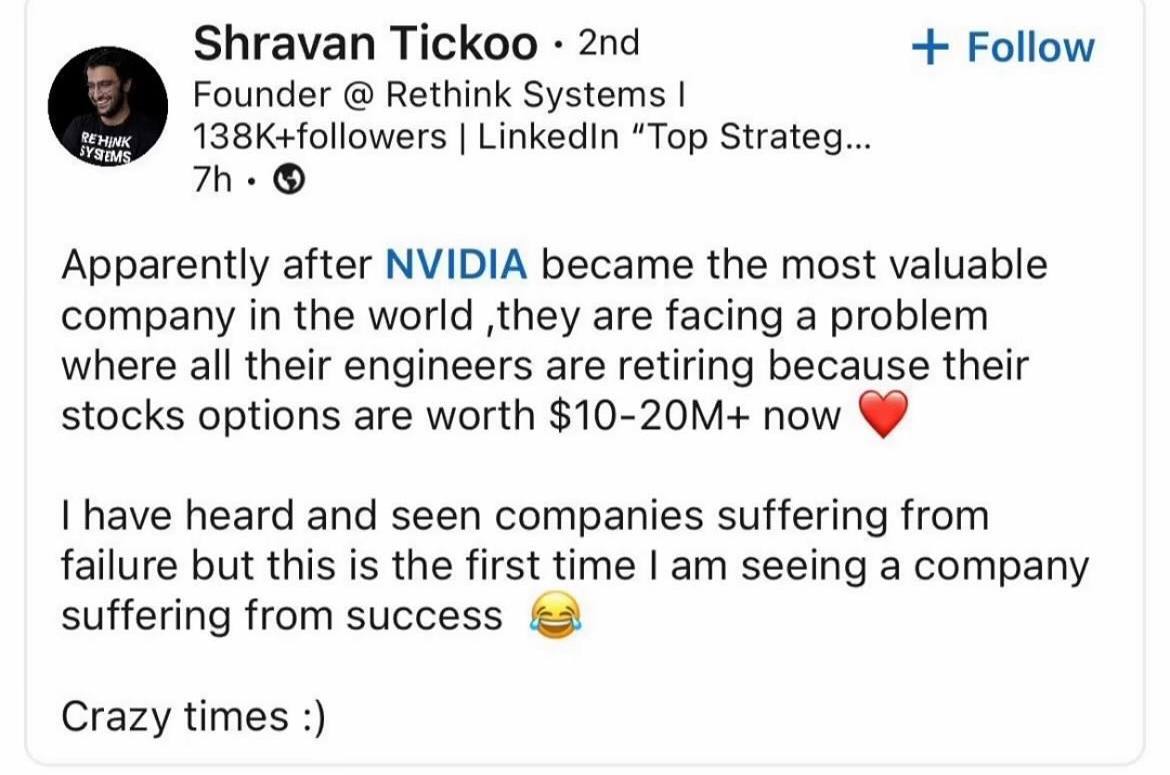Open Shravan Tickoo's profile photo
This screenshot has height=775, width=1170.
click(107, 106)
